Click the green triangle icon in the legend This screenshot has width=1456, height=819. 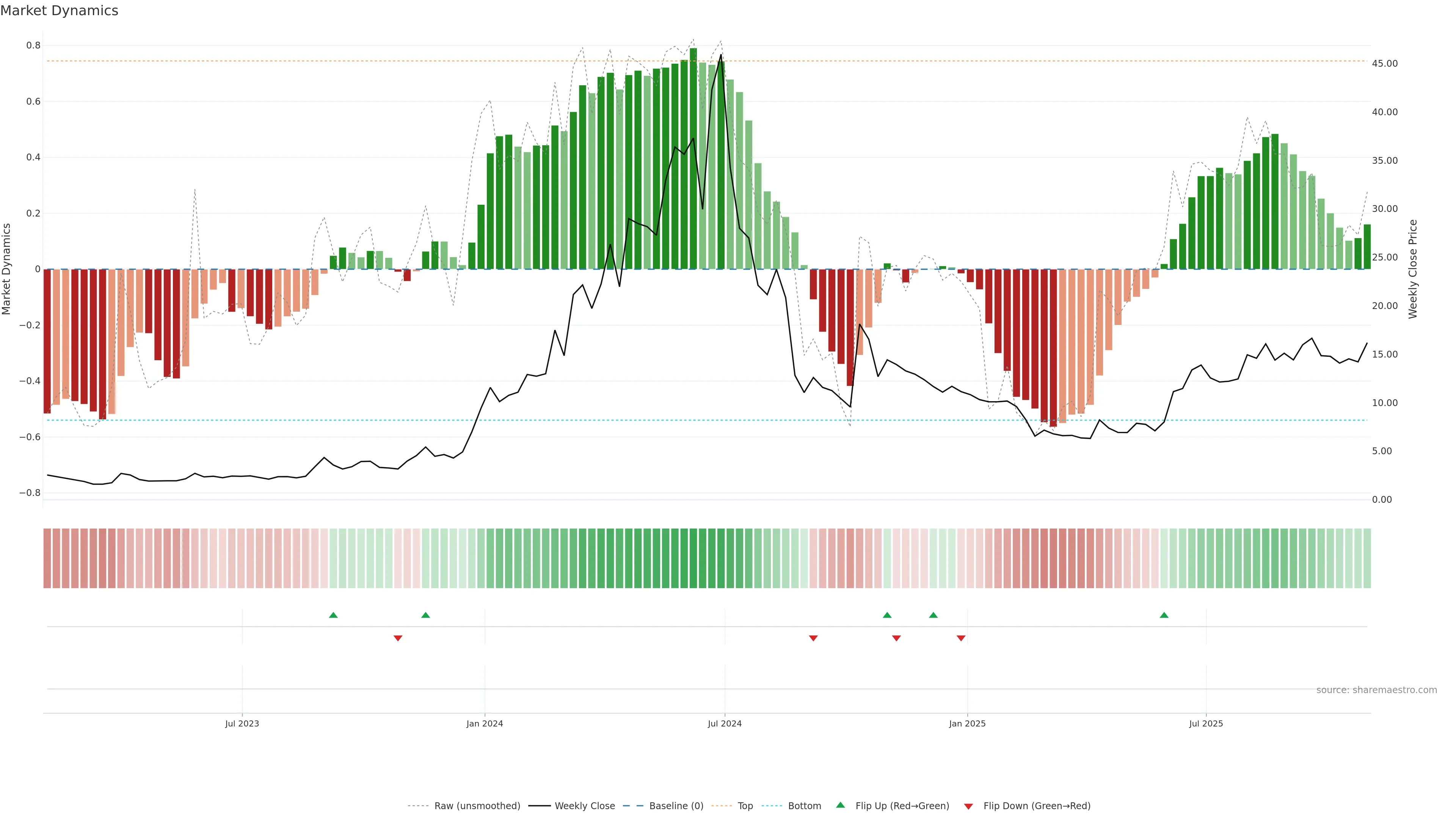[x=841, y=805]
